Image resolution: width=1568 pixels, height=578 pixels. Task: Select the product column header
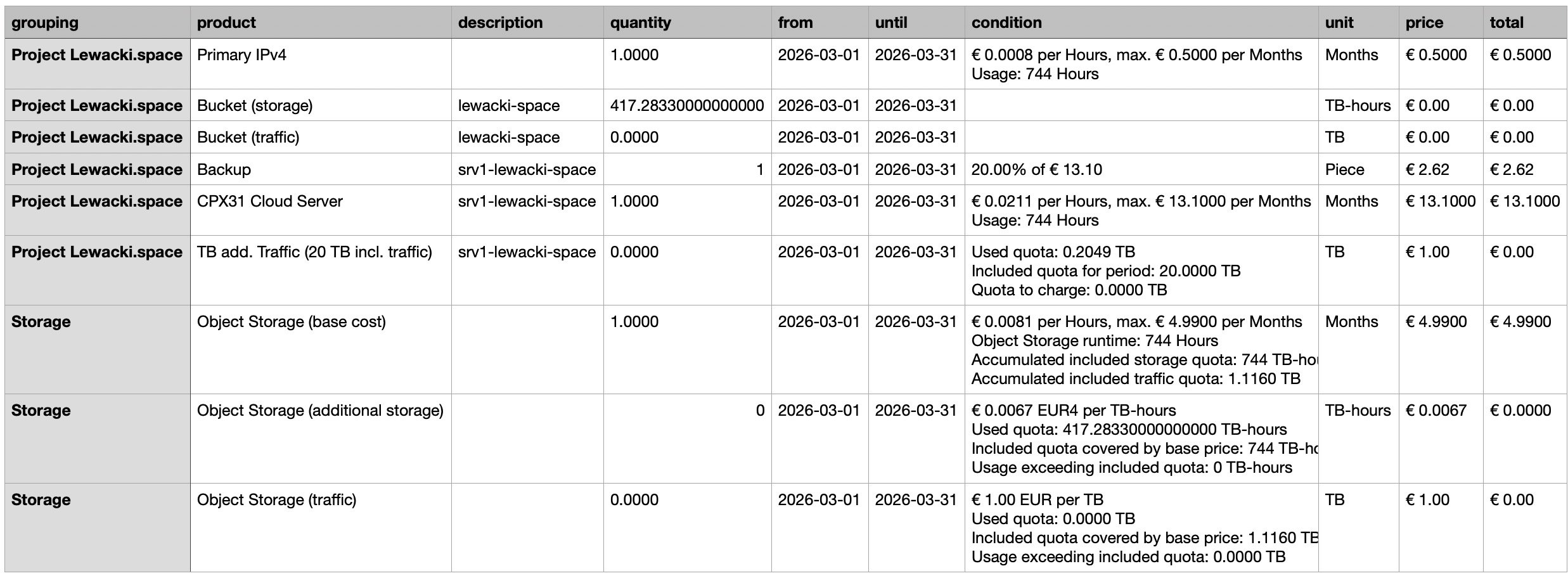[x=321, y=23]
